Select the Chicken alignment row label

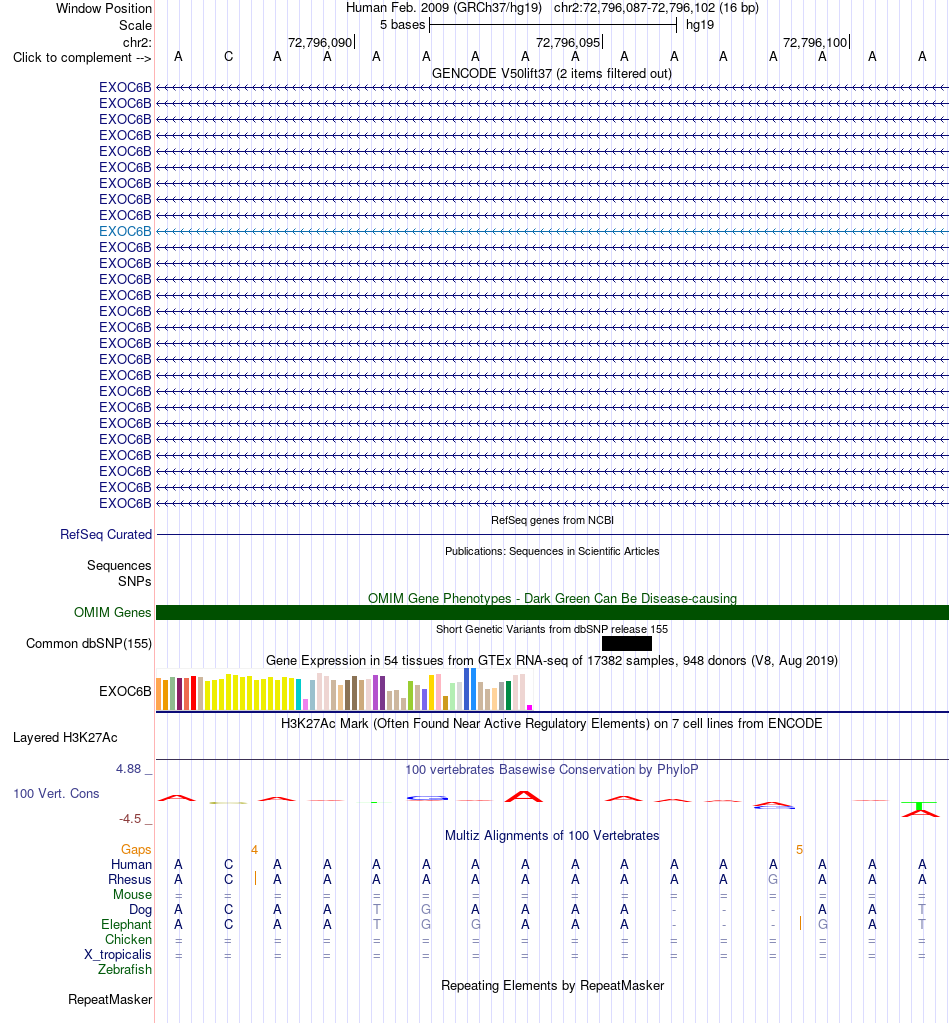129,939
